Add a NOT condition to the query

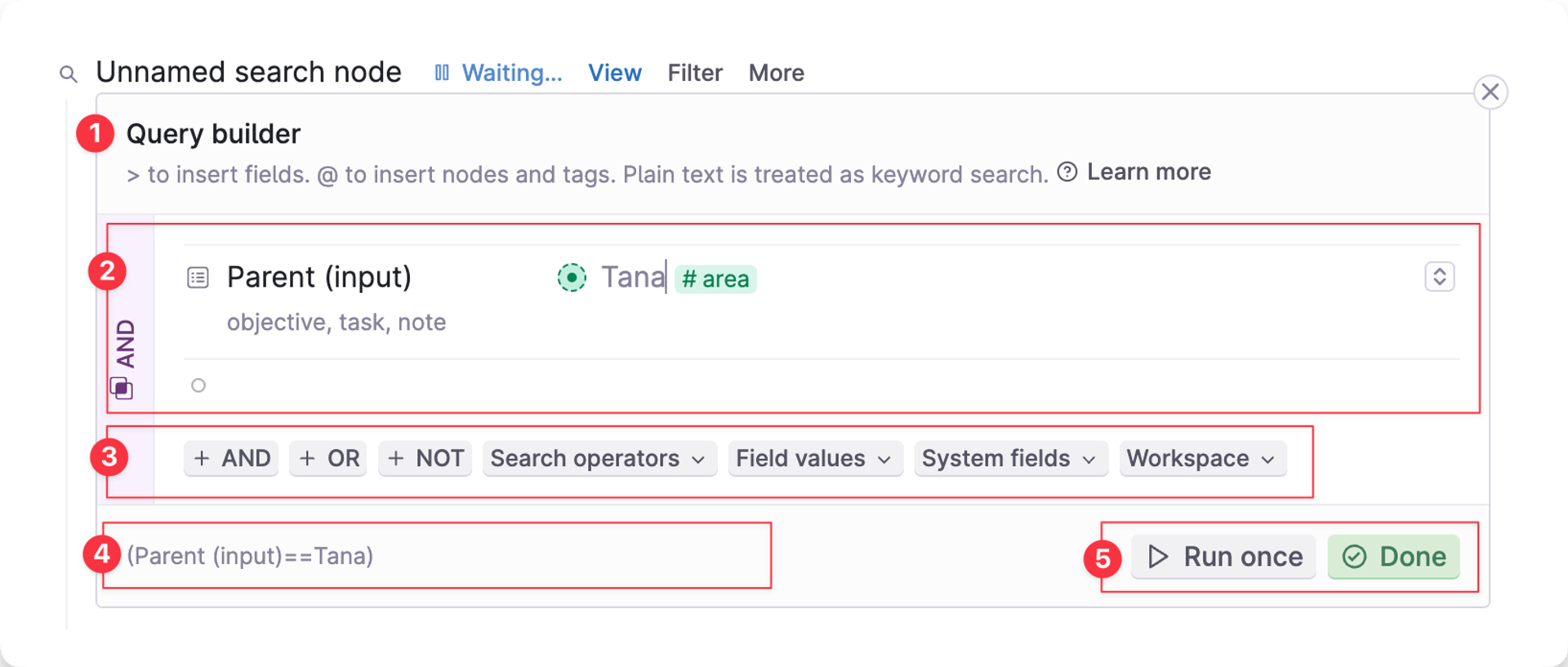coord(425,459)
